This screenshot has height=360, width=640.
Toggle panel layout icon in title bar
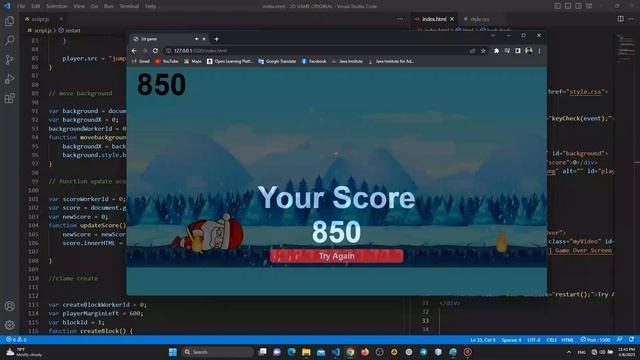click(x=568, y=6)
